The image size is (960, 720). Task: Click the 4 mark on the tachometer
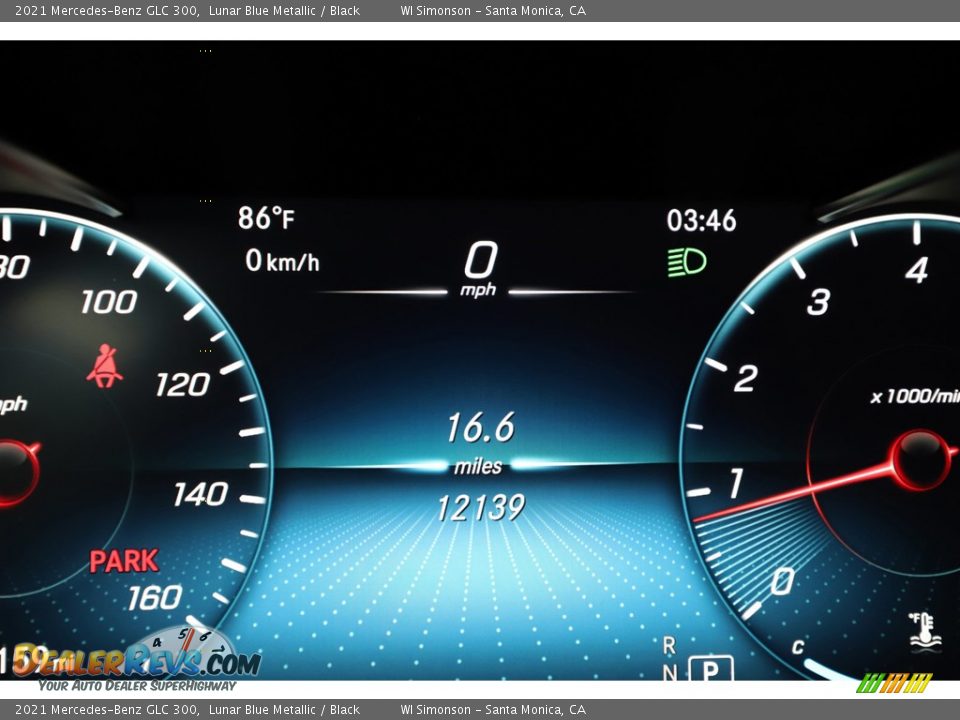point(917,270)
